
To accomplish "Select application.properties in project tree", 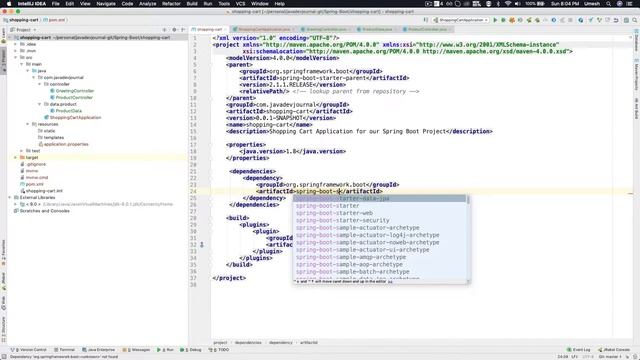I will (66, 144).
